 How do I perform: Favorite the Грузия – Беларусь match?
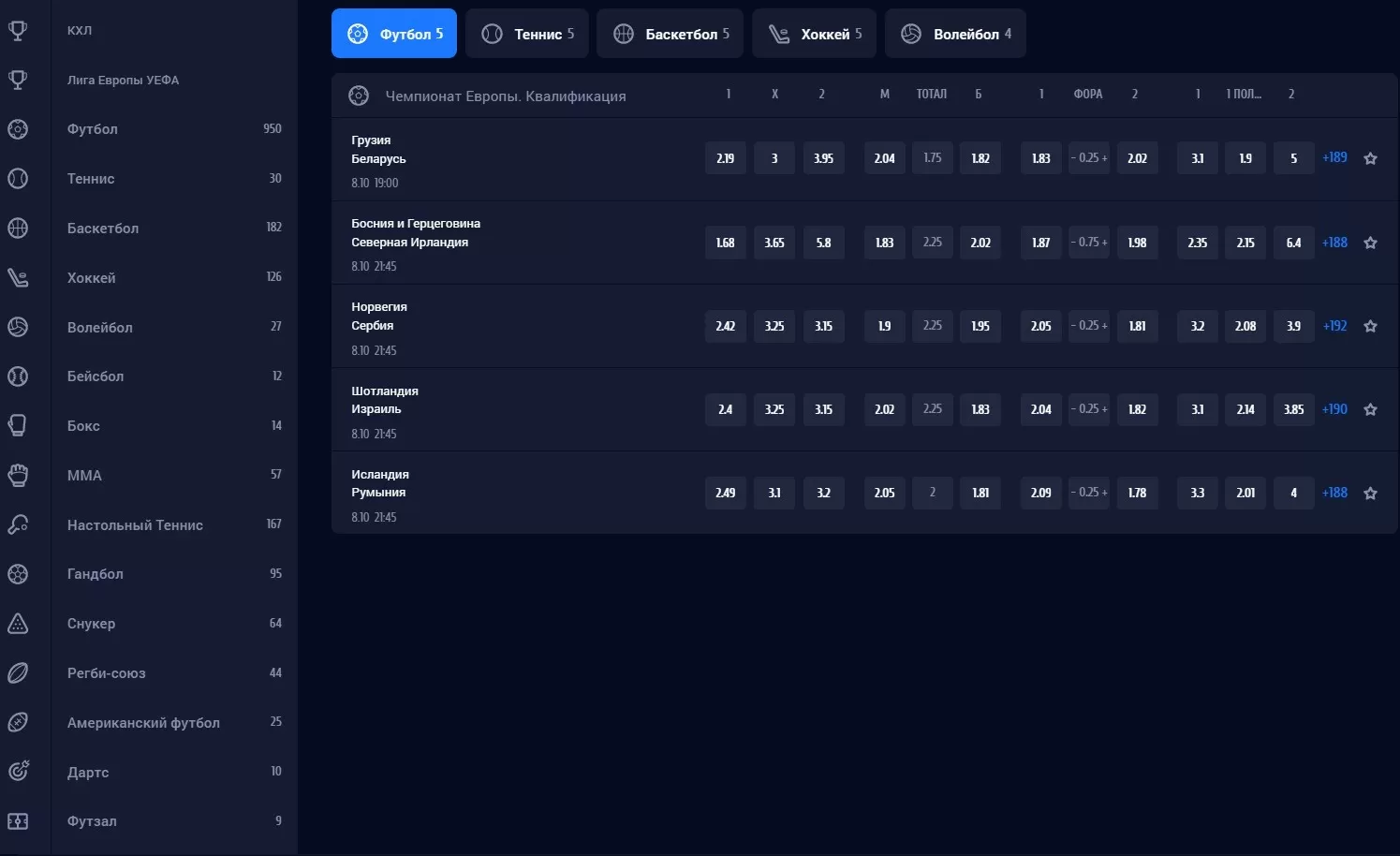click(x=1370, y=158)
